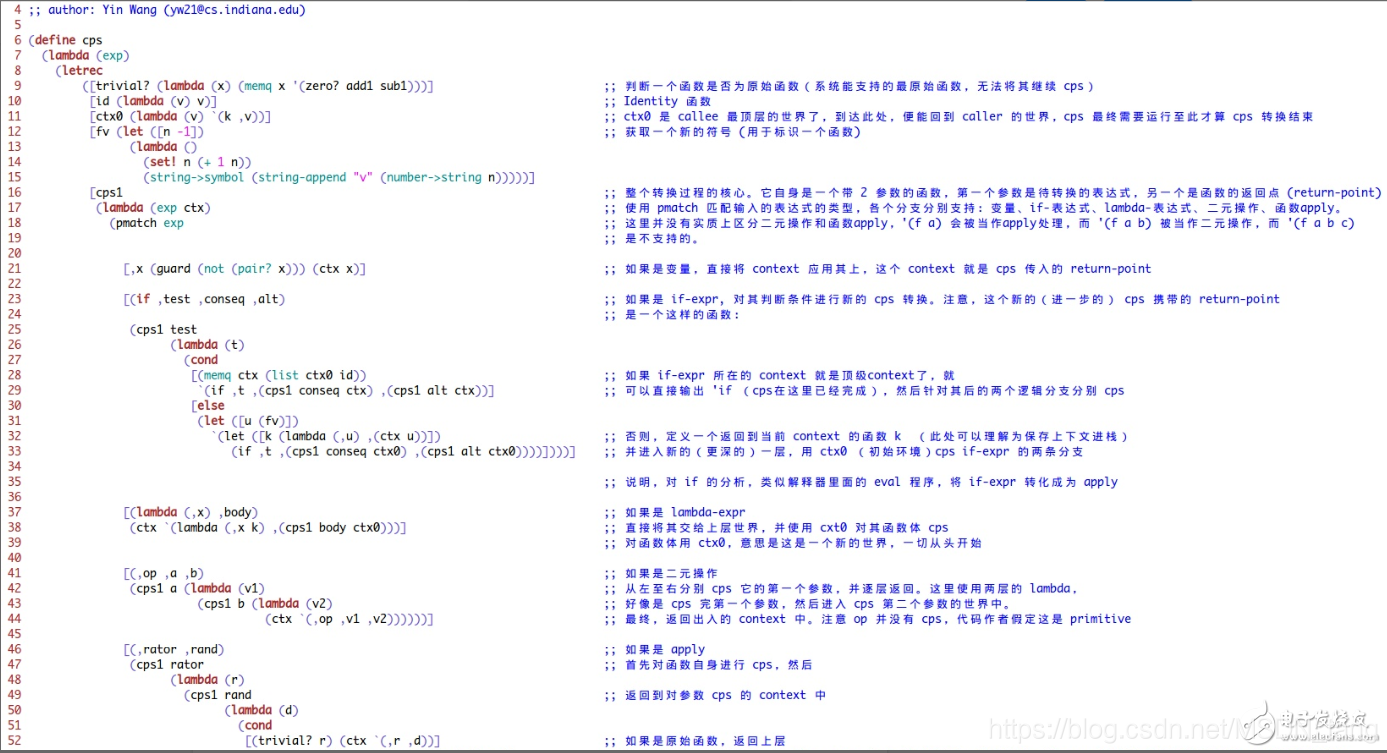
Task: Click the ";; 如果是 apply" comment
Action: (x=654, y=649)
